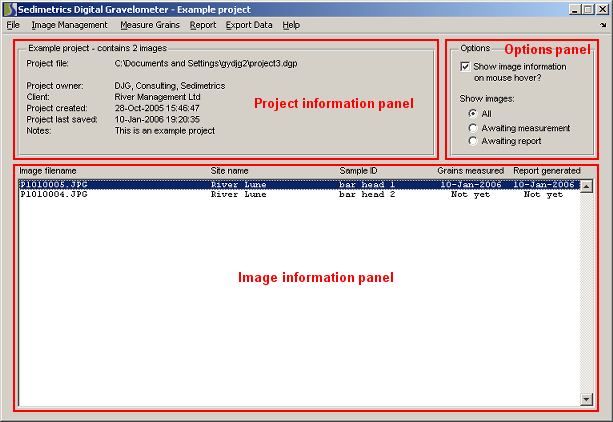Select Awaiting measurement radio button
613x422 pixels.
(473, 128)
